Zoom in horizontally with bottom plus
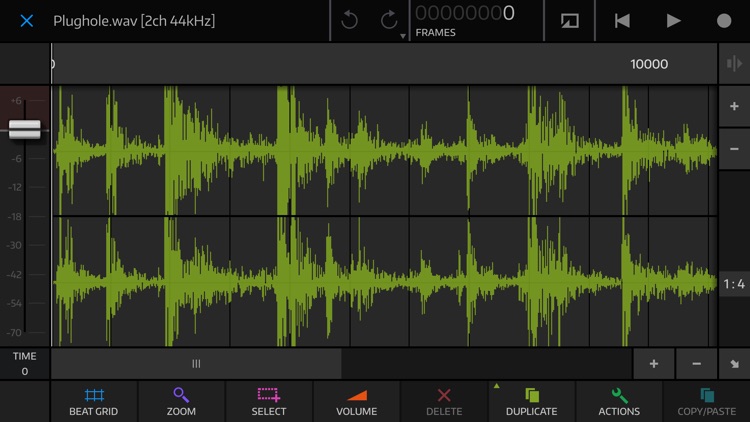750x422 pixels. click(653, 364)
